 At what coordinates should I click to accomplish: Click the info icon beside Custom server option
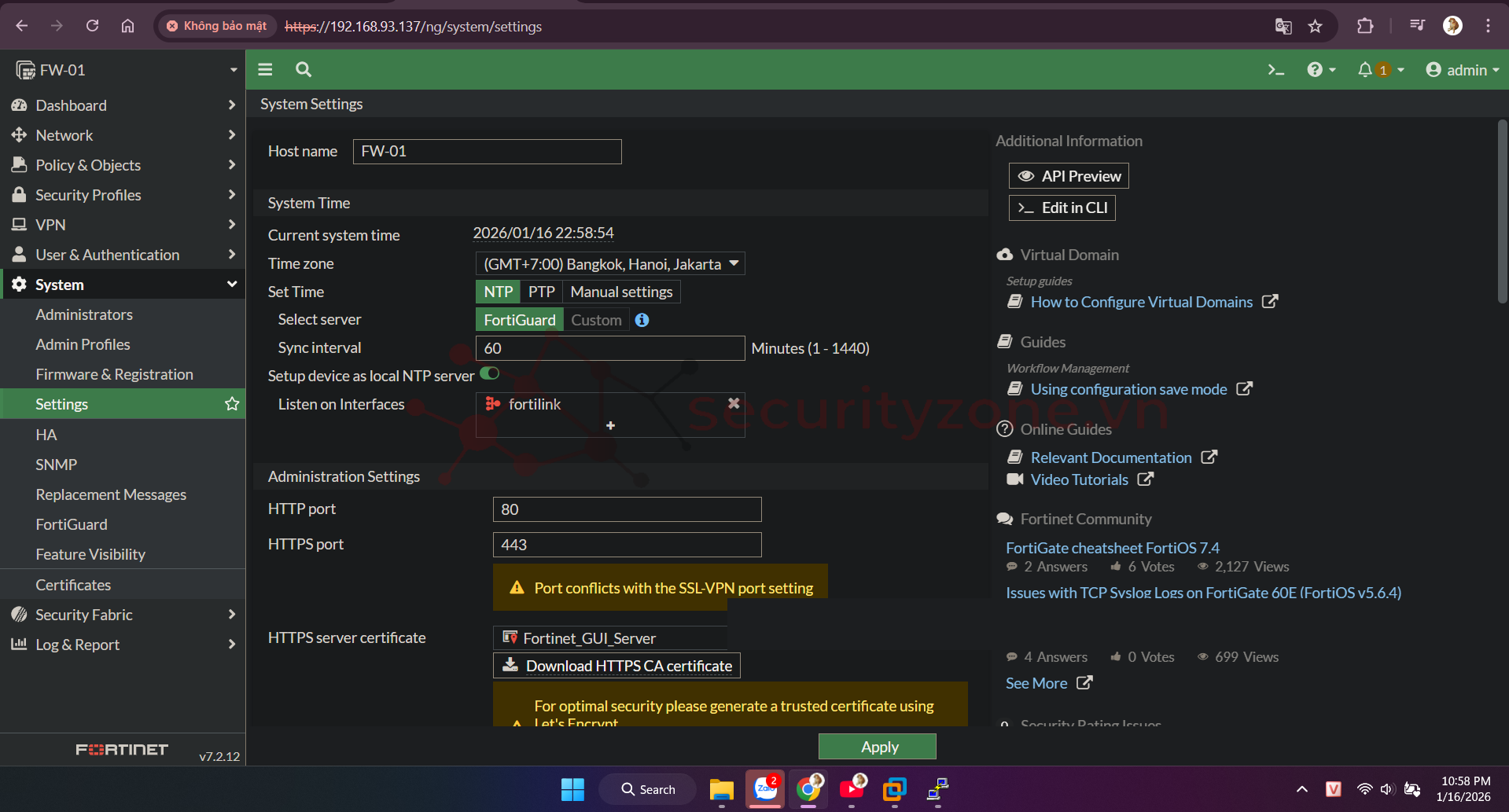click(641, 320)
